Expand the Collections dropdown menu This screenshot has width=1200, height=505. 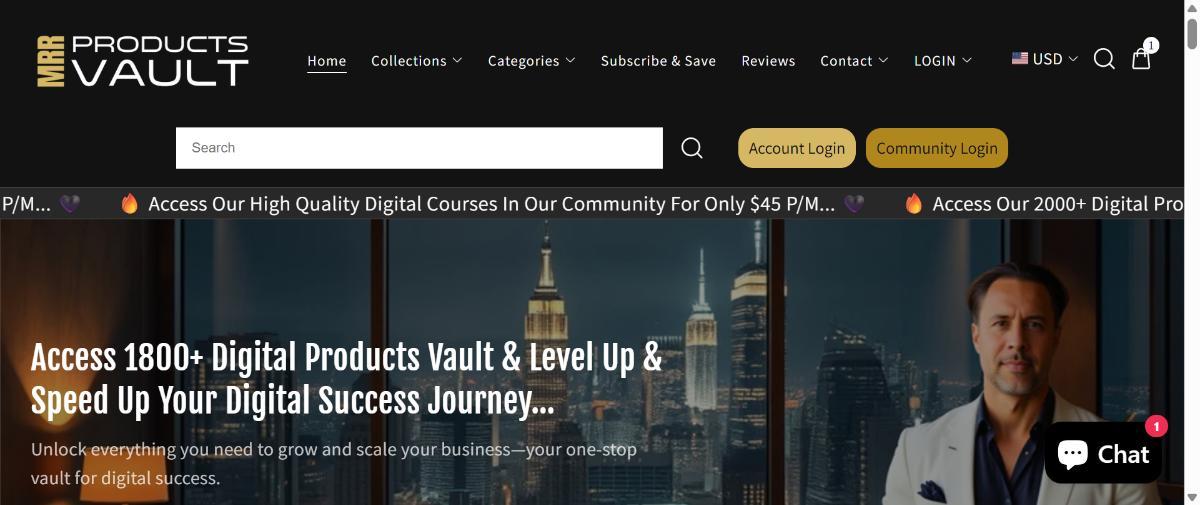(416, 61)
